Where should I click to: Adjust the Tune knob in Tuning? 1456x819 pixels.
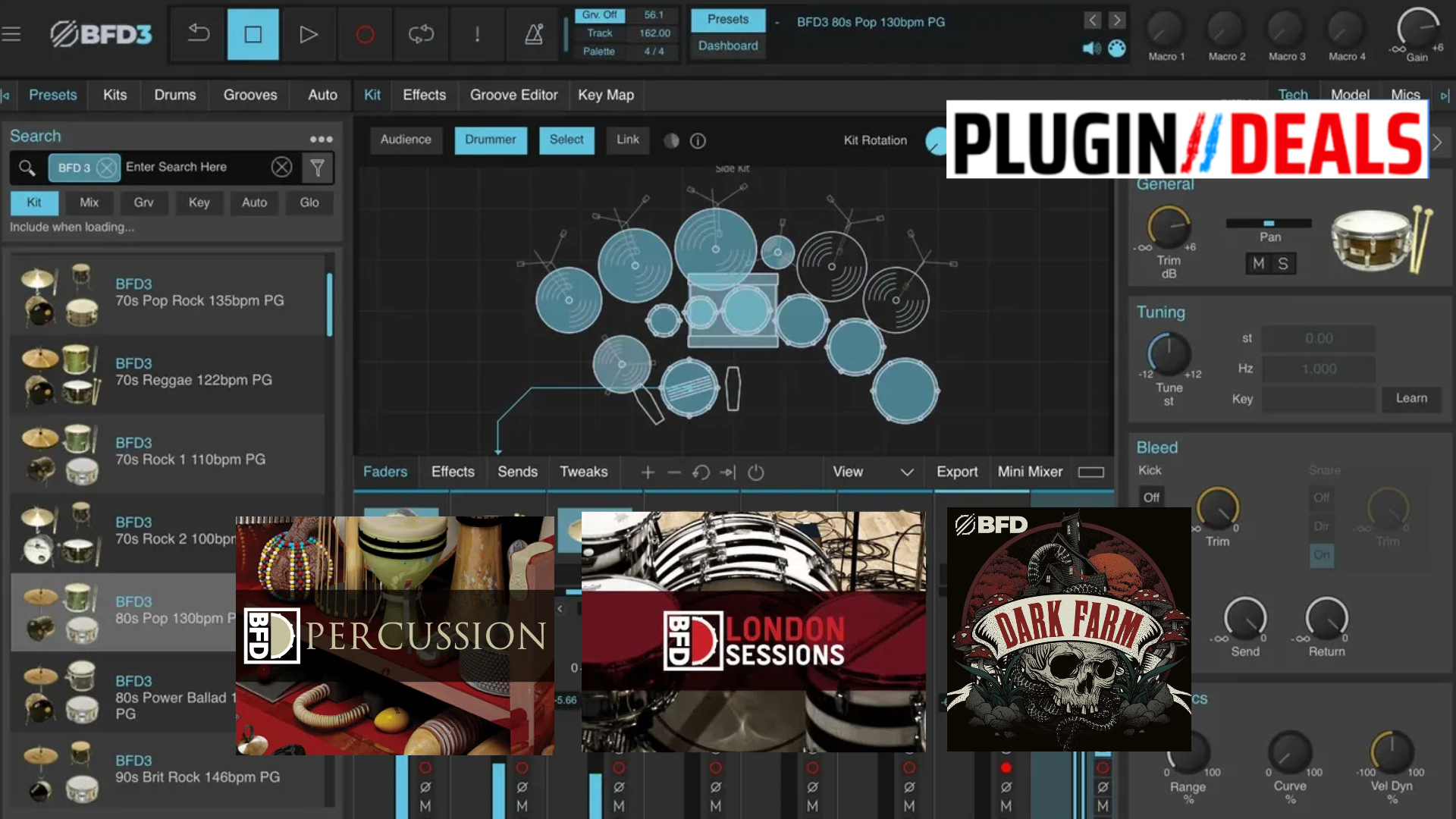1169,355
